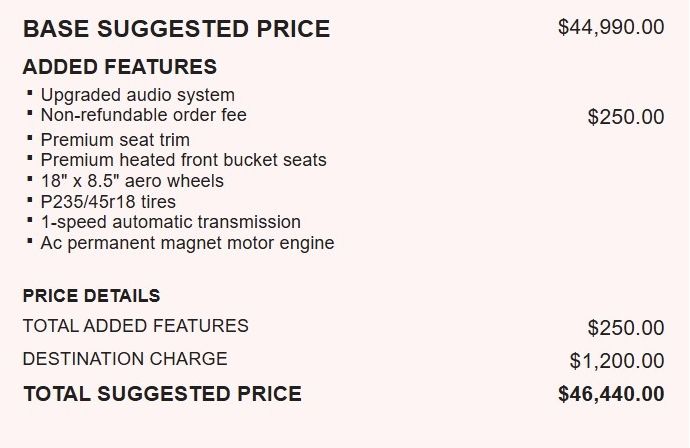
Task: Select the P235/45r18 tires item
Action: 108,202
